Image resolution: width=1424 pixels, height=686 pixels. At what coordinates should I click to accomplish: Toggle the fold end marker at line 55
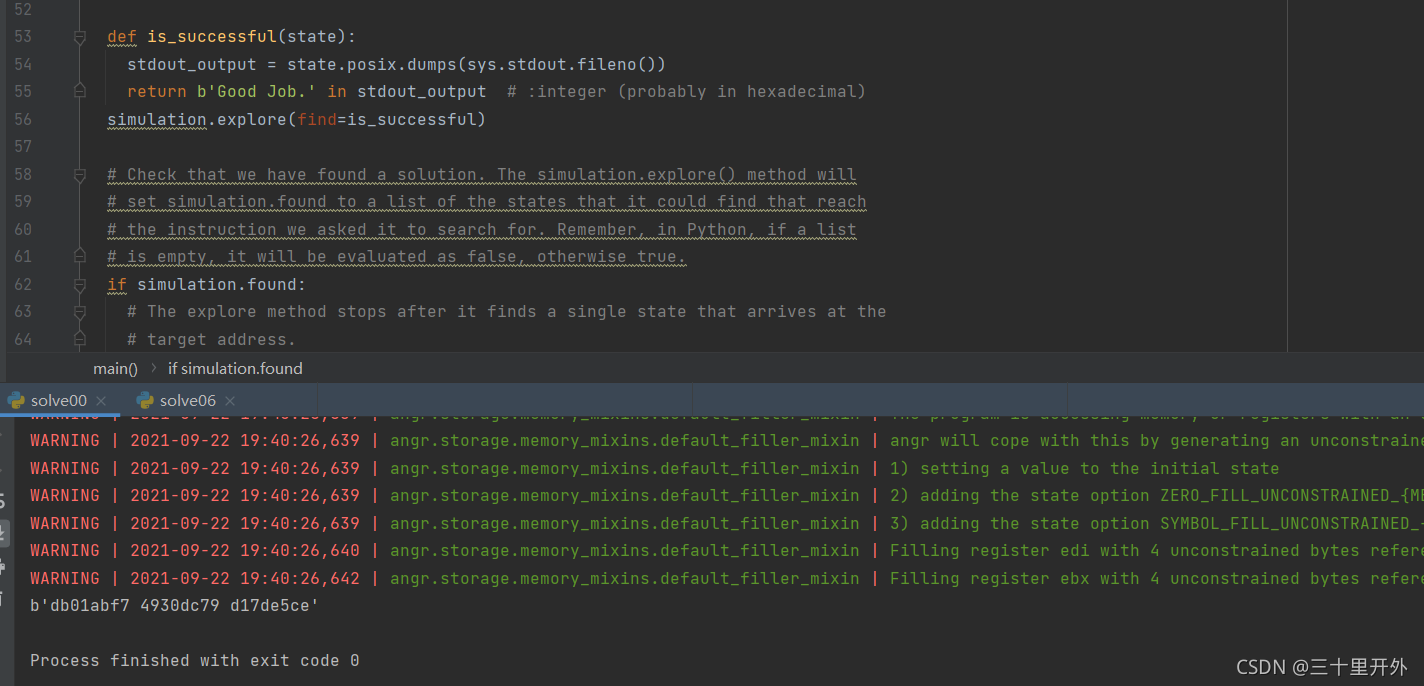click(80, 92)
